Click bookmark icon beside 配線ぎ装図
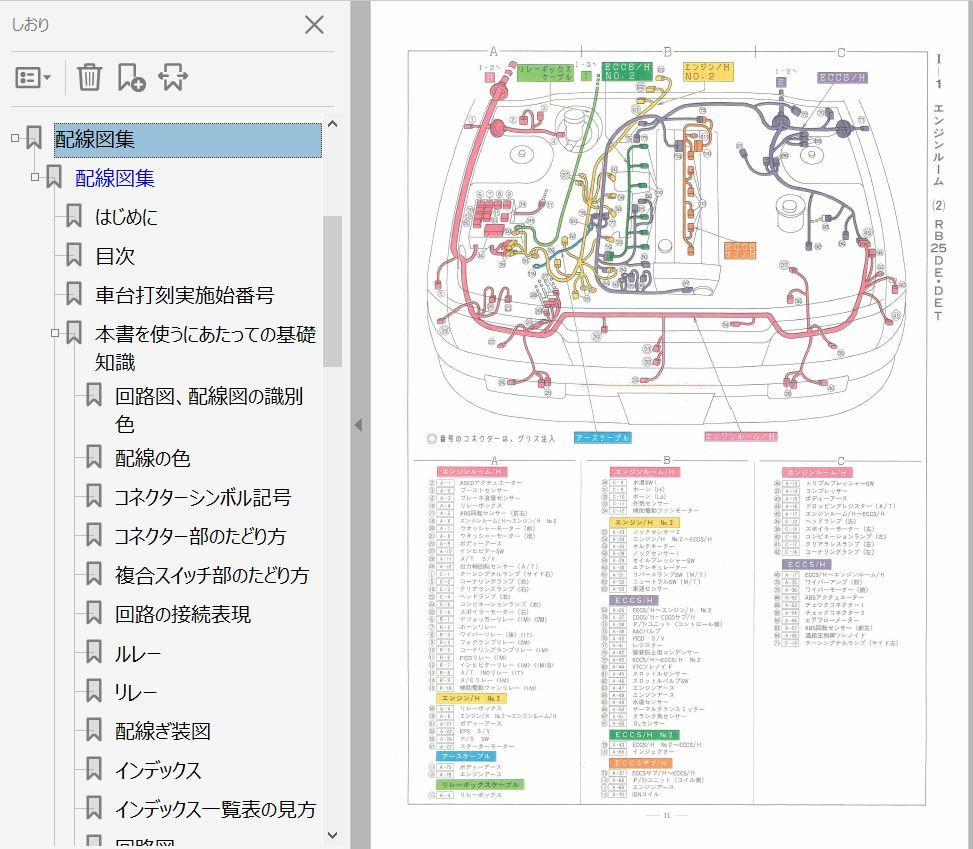 (x=94, y=730)
